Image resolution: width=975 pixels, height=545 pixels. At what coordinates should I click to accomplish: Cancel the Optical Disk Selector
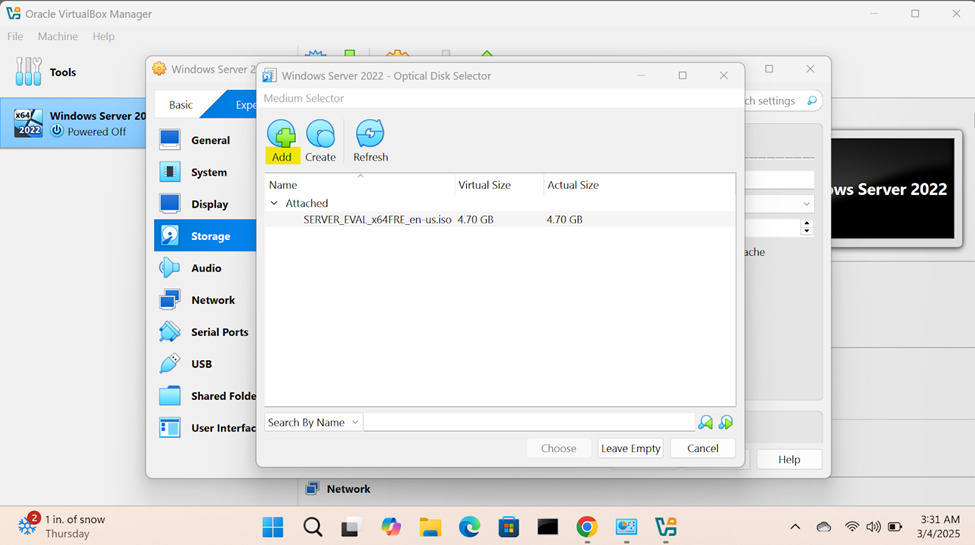point(703,448)
